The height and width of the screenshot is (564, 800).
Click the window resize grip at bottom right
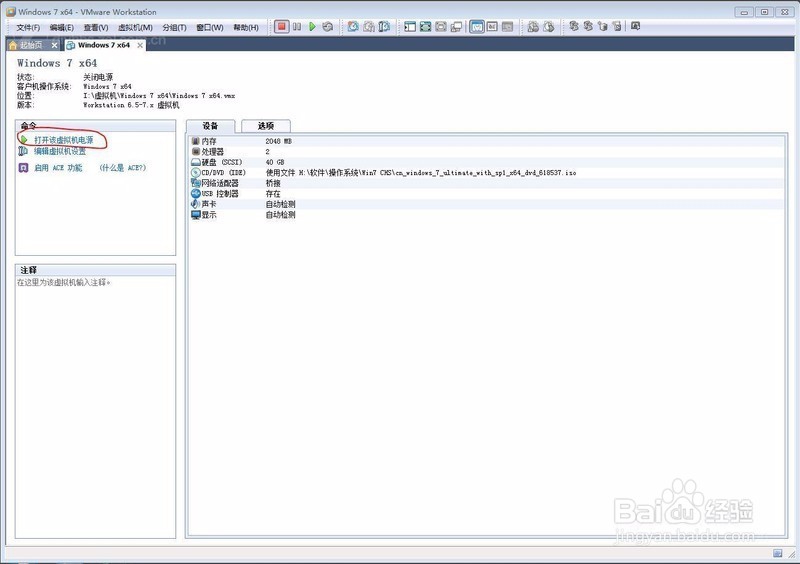click(x=791, y=555)
